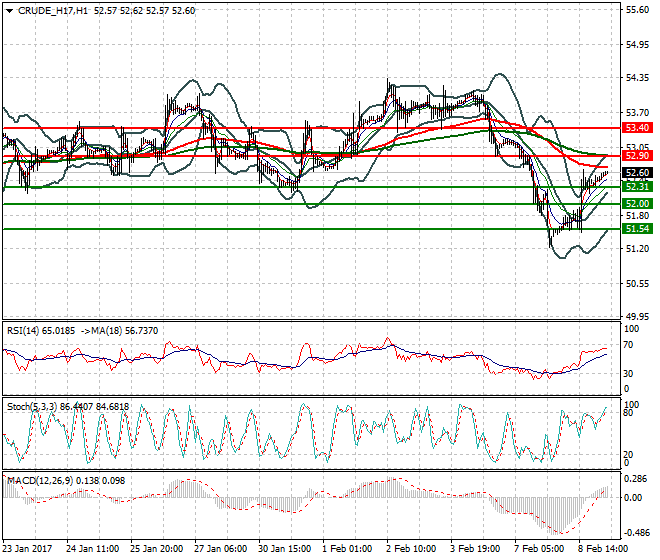
Task: Select the 51.54 green support level label
Action: point(637,229)
